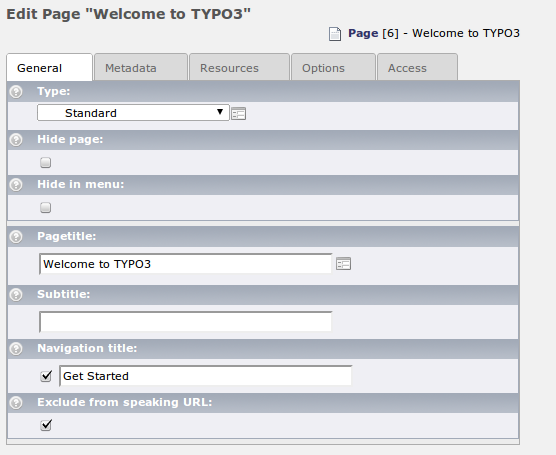
Task: Click the Page link in the header path
Action: tap(363, 33)
